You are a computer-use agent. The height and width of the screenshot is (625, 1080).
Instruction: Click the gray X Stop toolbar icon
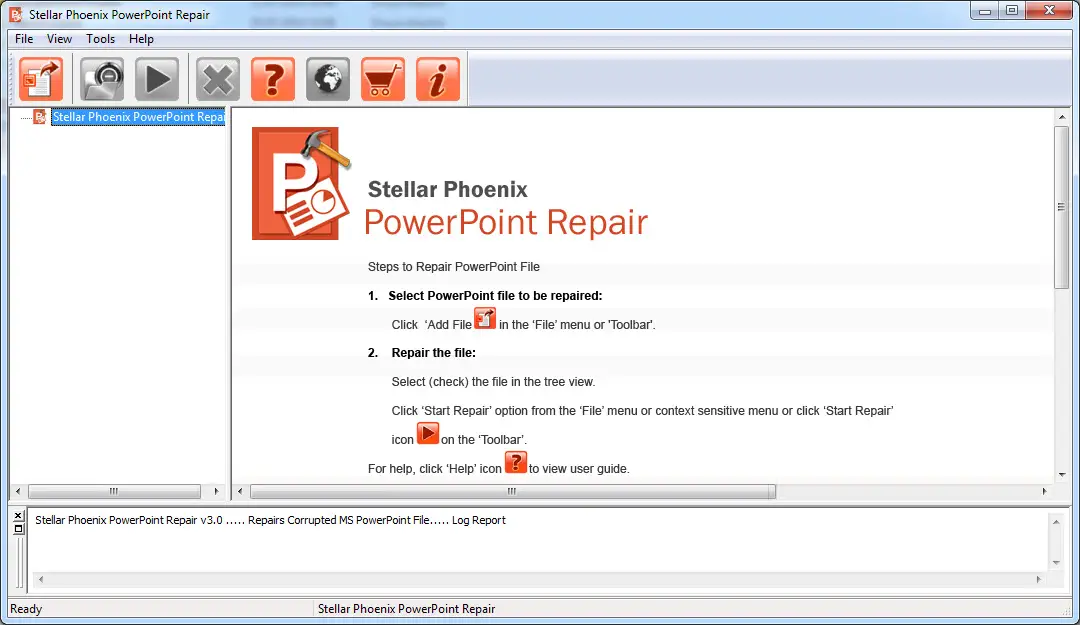(218, 79)
